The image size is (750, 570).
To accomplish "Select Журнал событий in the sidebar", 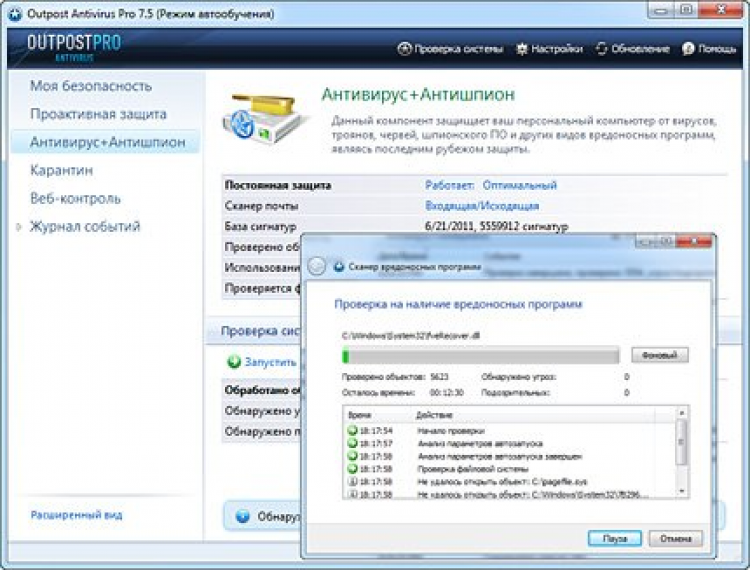I will point(85,226).
